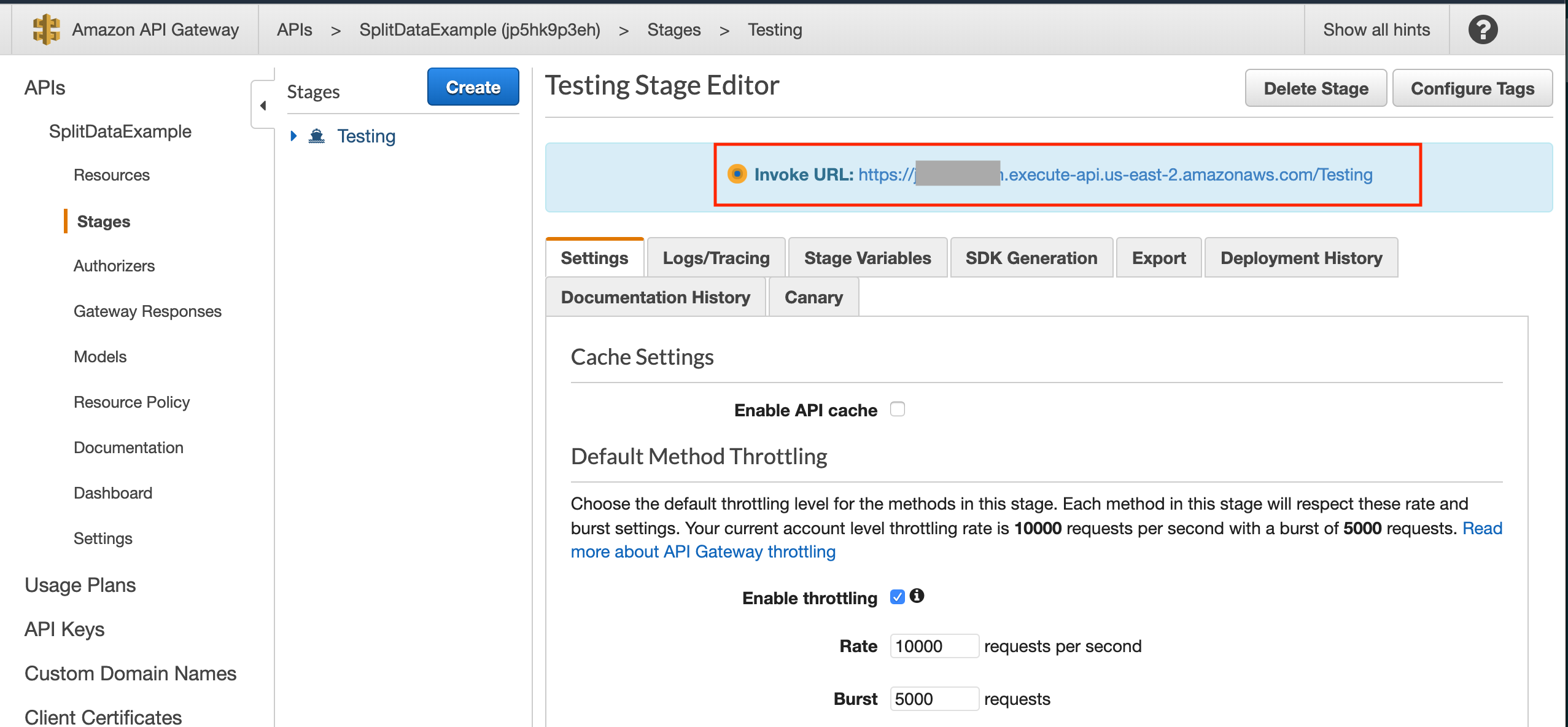Click the throttling info icon
The width and height of the screenshot is (1568, 727).
tap(917, 596)
